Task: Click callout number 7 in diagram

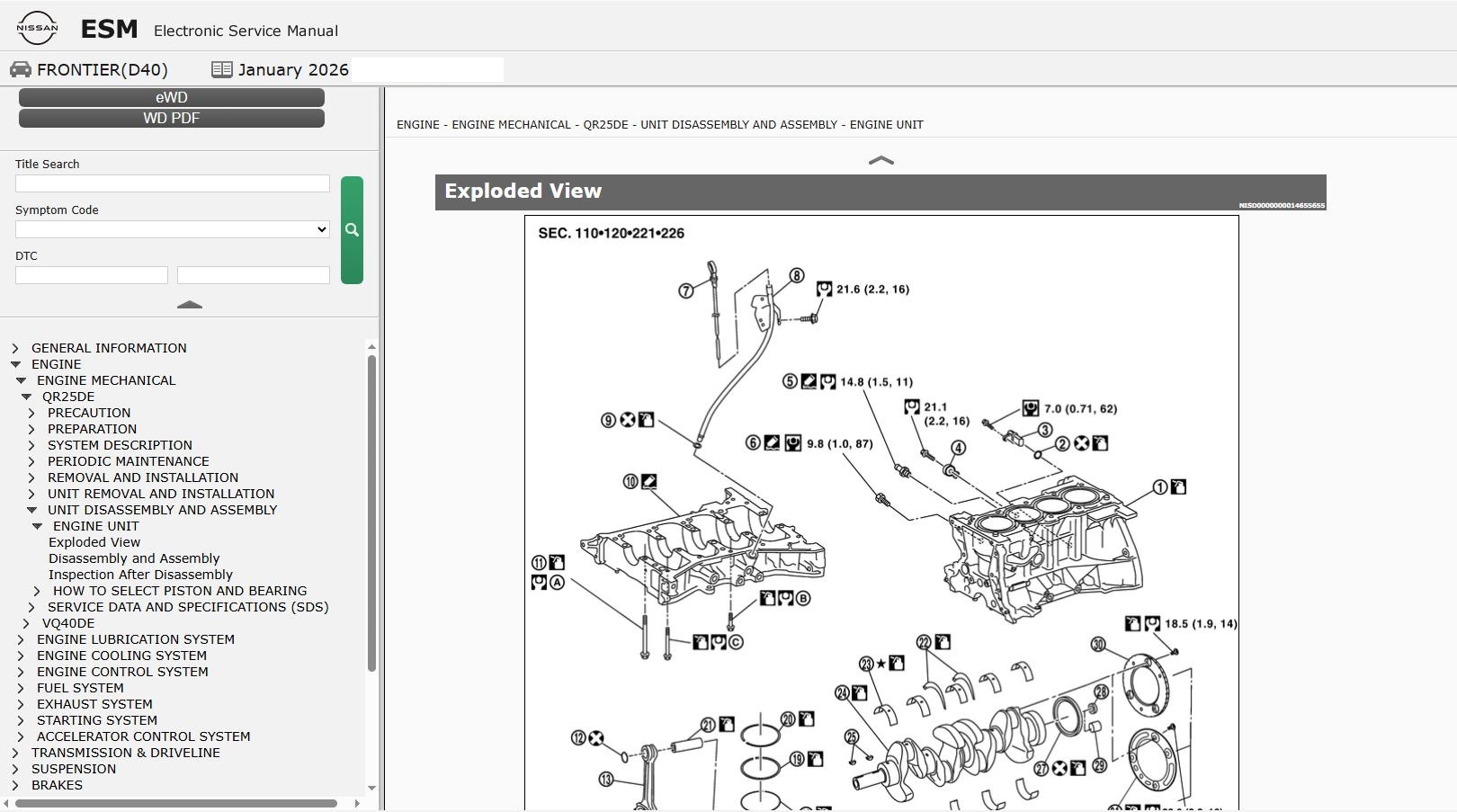Action: click(686, 290)
